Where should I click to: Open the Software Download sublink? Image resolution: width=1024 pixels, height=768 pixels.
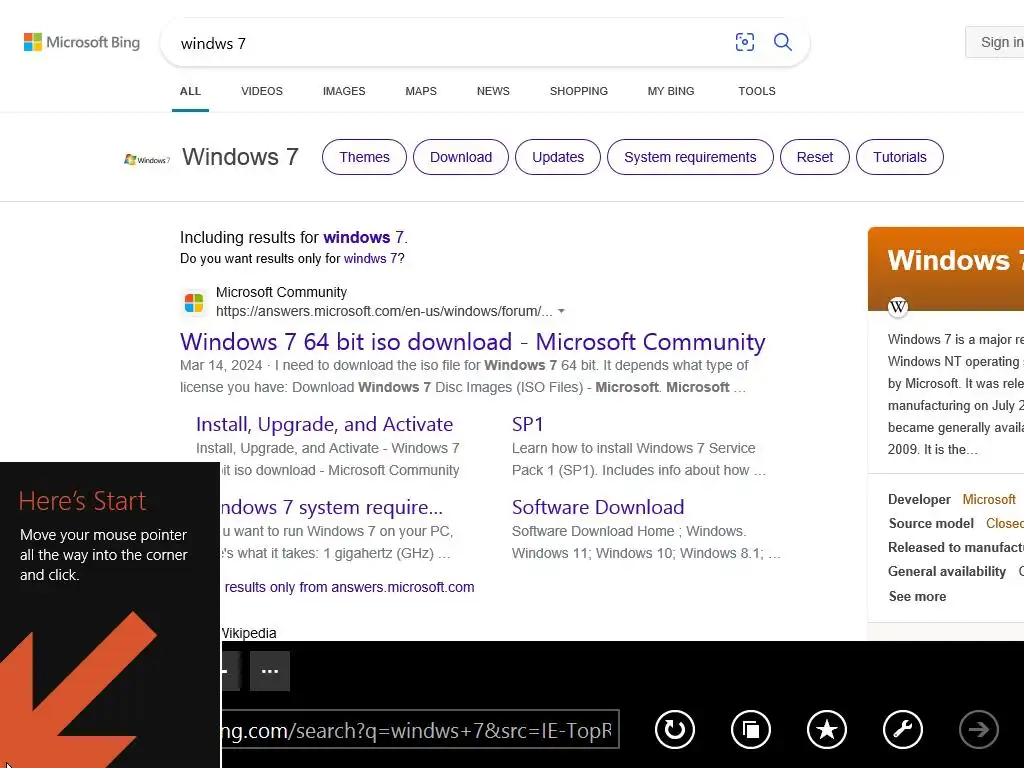(598, 507)
